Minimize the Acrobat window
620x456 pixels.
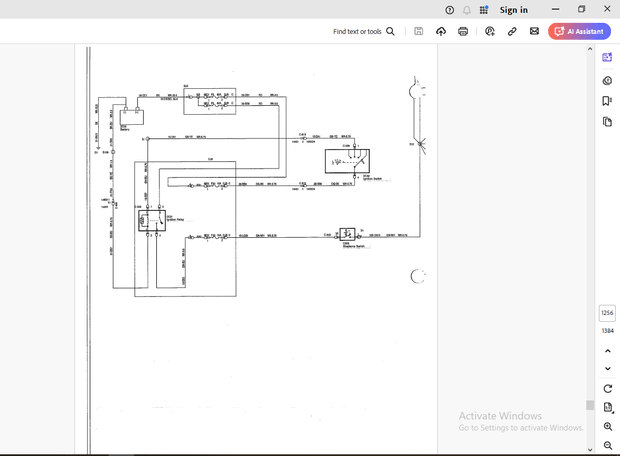[x=556, y=9]
